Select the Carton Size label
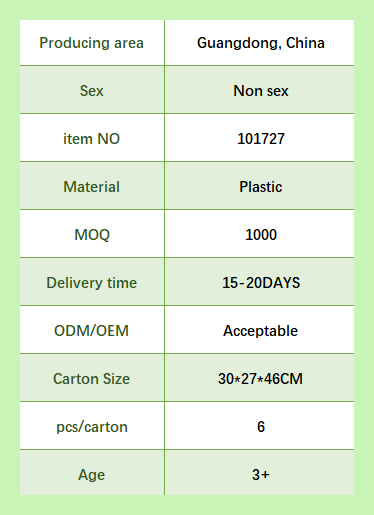Image resolution: width=374 pixels, height=515 pixels. click(91, 379)
